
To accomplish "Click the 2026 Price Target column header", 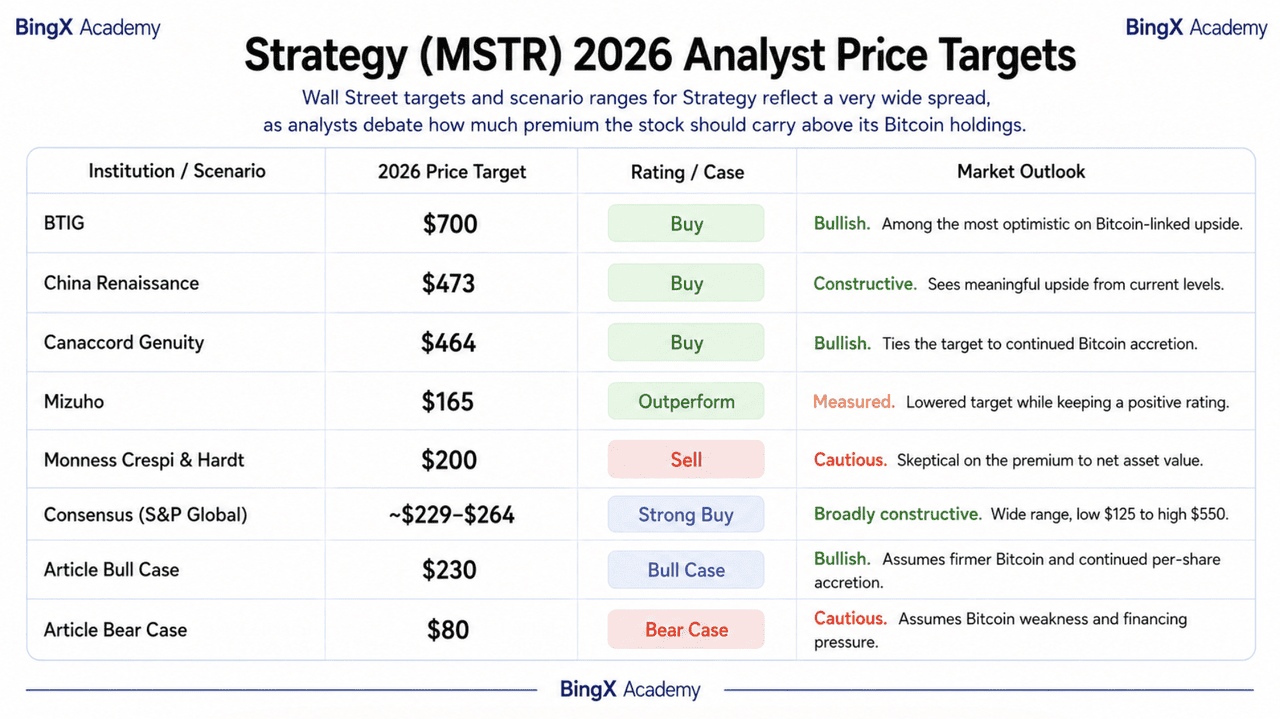I will (x=452, y=172).
